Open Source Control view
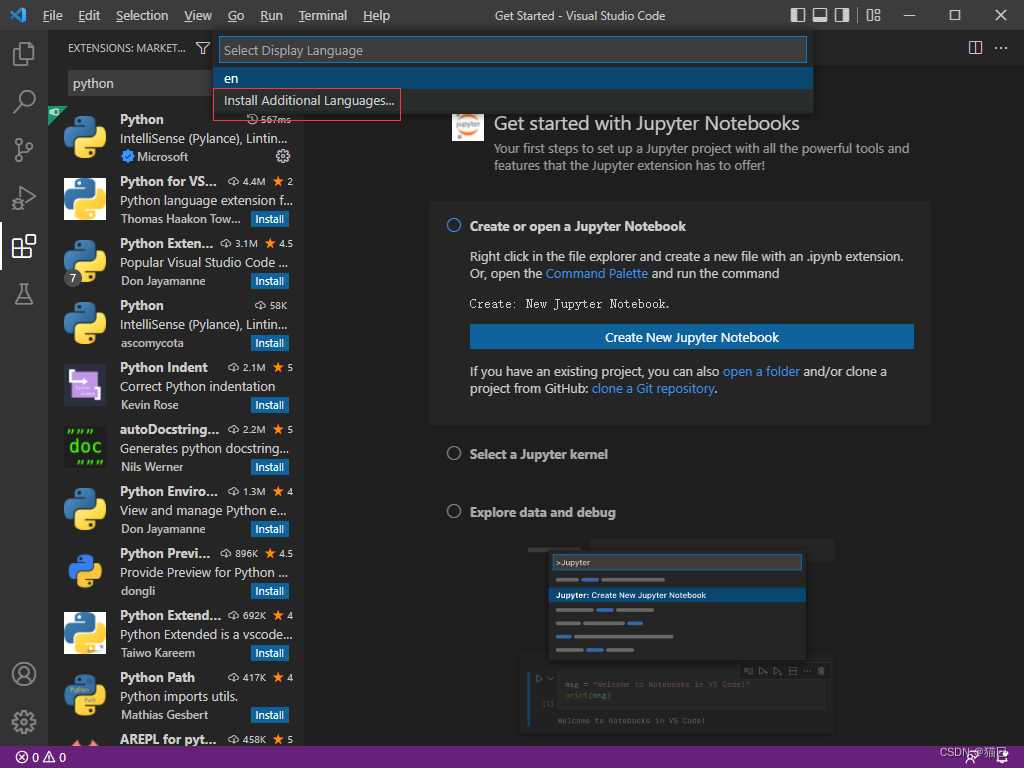Screen dimensions: 1024x768 click(x=24, y=150)
